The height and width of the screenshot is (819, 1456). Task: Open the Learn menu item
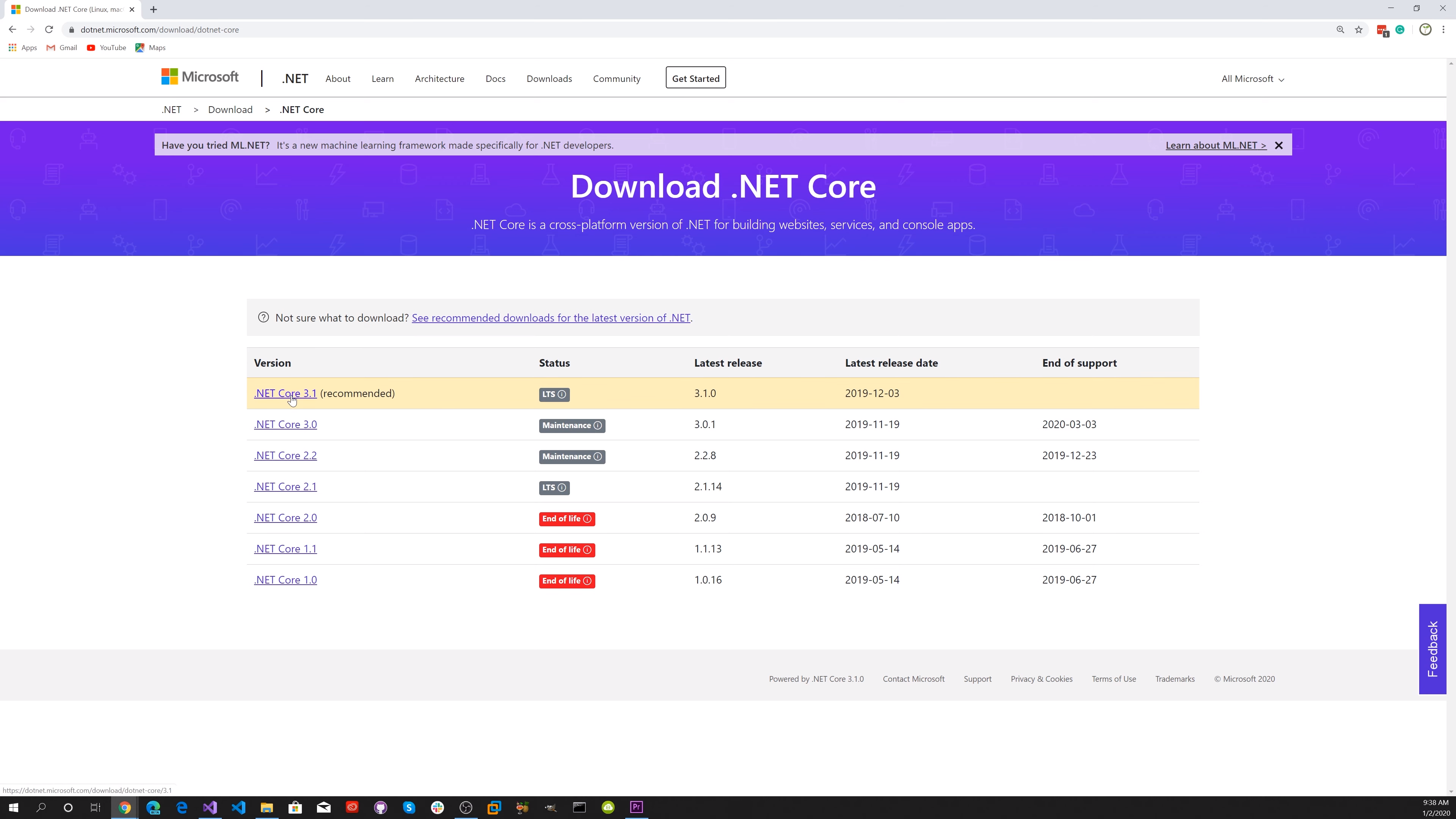(383, 78)
